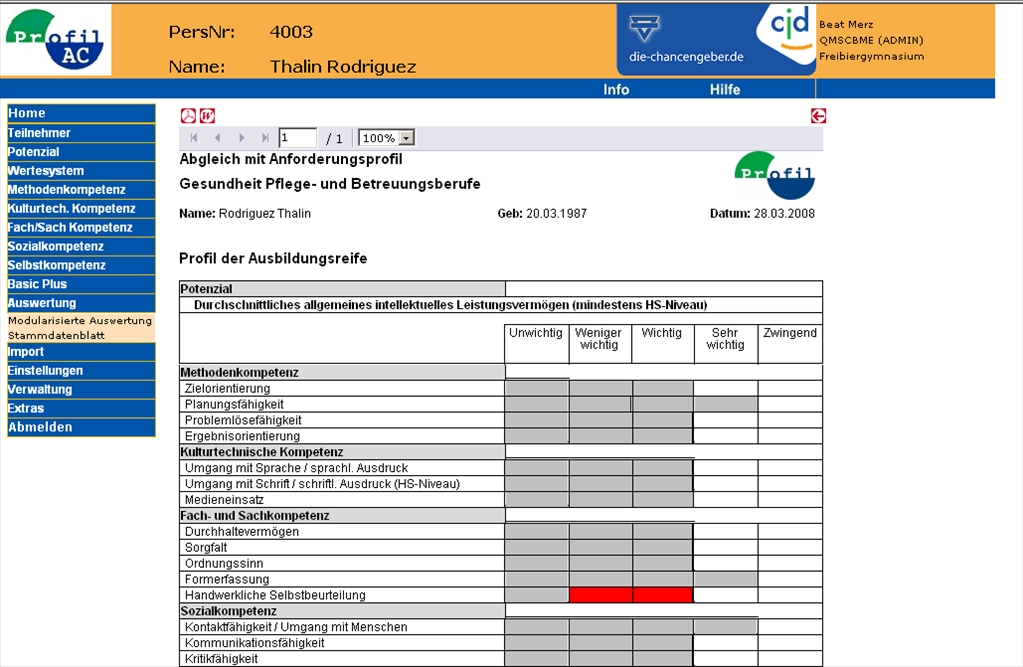Expand the Auswertung sidebar section
The height and width of the screenshot is (667, 1023).
tap(42, 303)
